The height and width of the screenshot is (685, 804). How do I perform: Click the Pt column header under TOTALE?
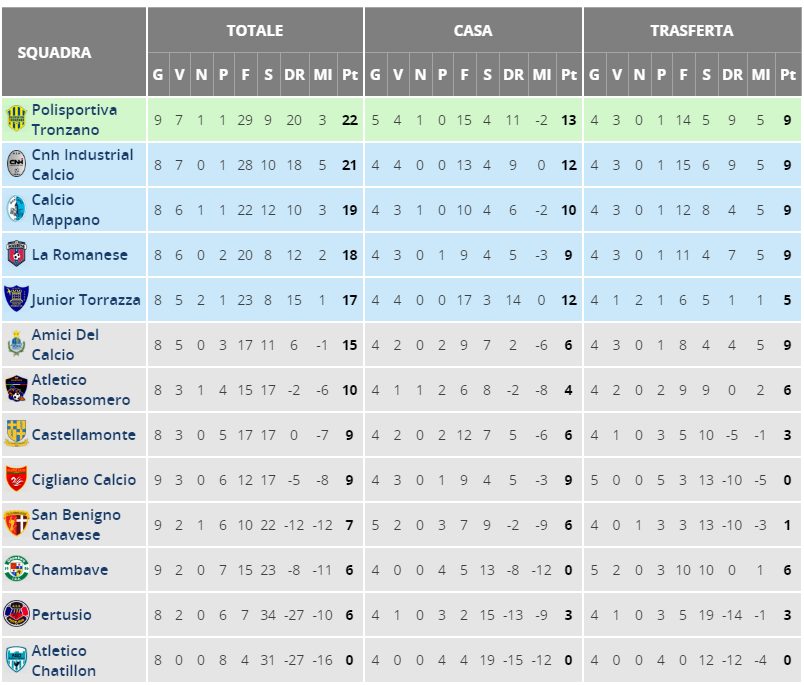click(350, 75)
